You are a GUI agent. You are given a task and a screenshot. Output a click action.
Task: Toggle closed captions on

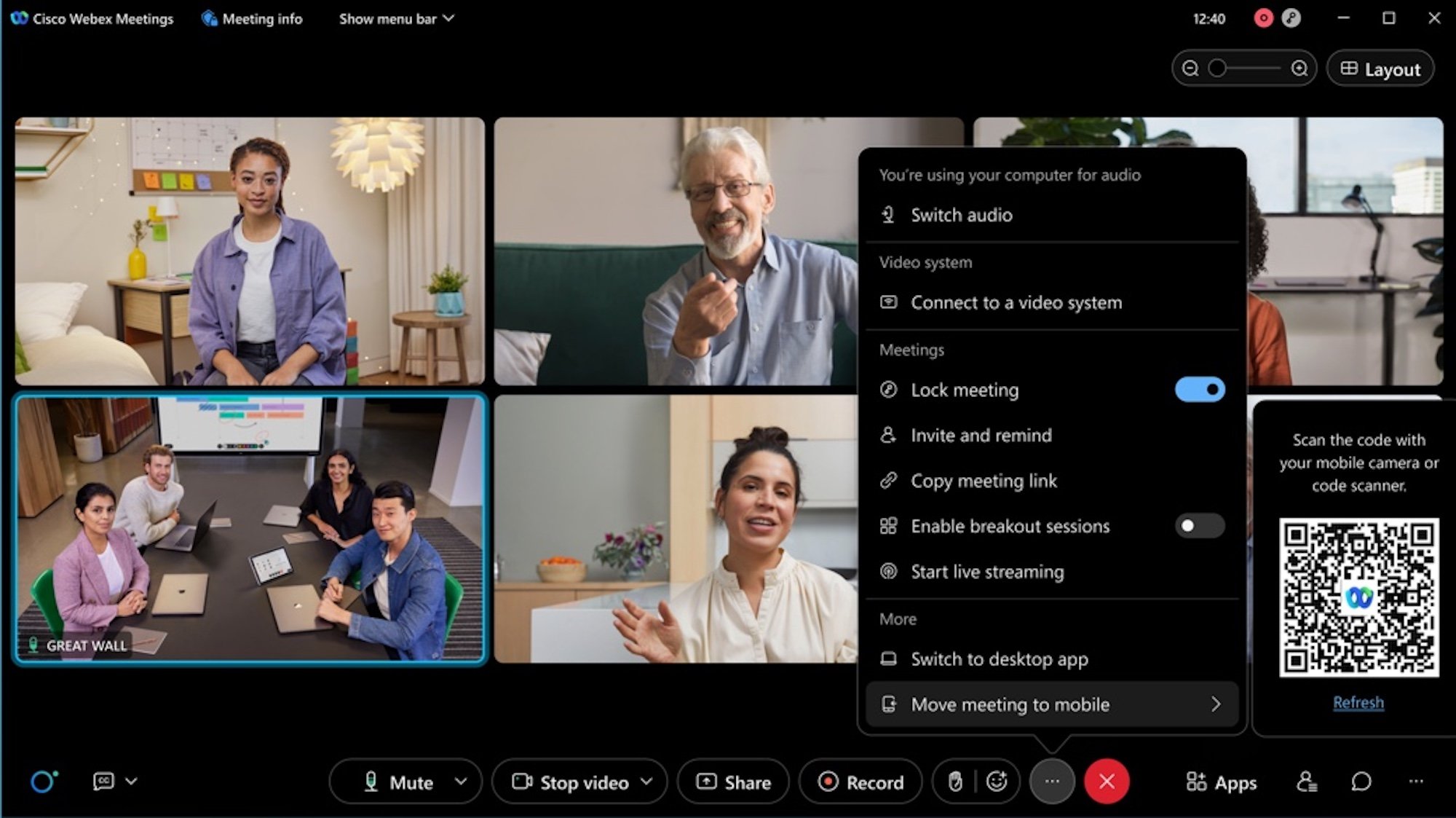coord(104,781)
